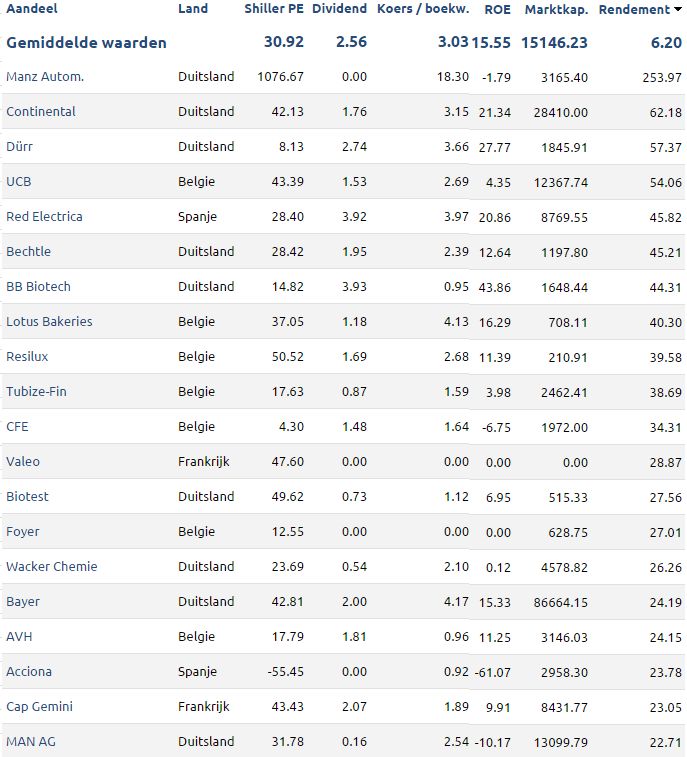
Task: Open the Cap Gemini stock page
Action: coord(39,706)
